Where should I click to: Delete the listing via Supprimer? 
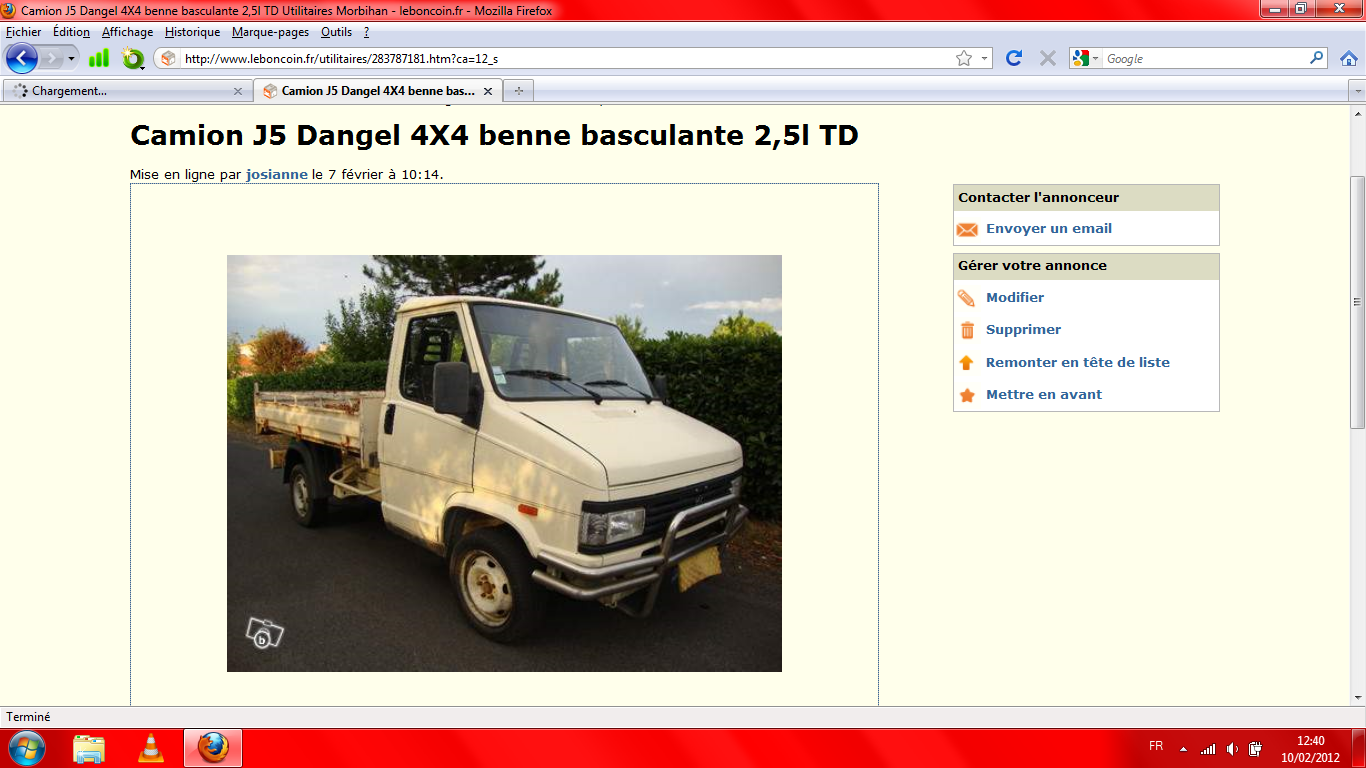coord(1023,330)
